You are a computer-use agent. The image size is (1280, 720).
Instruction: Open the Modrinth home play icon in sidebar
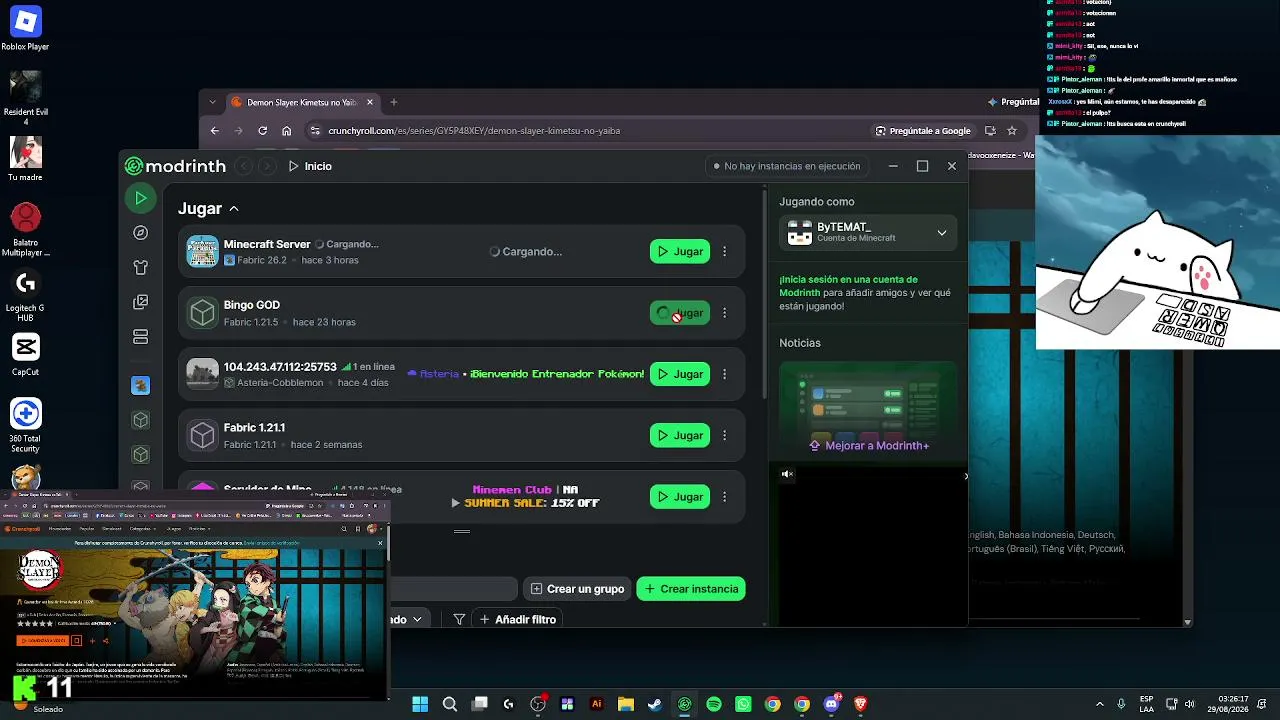[x=141, y=198]
